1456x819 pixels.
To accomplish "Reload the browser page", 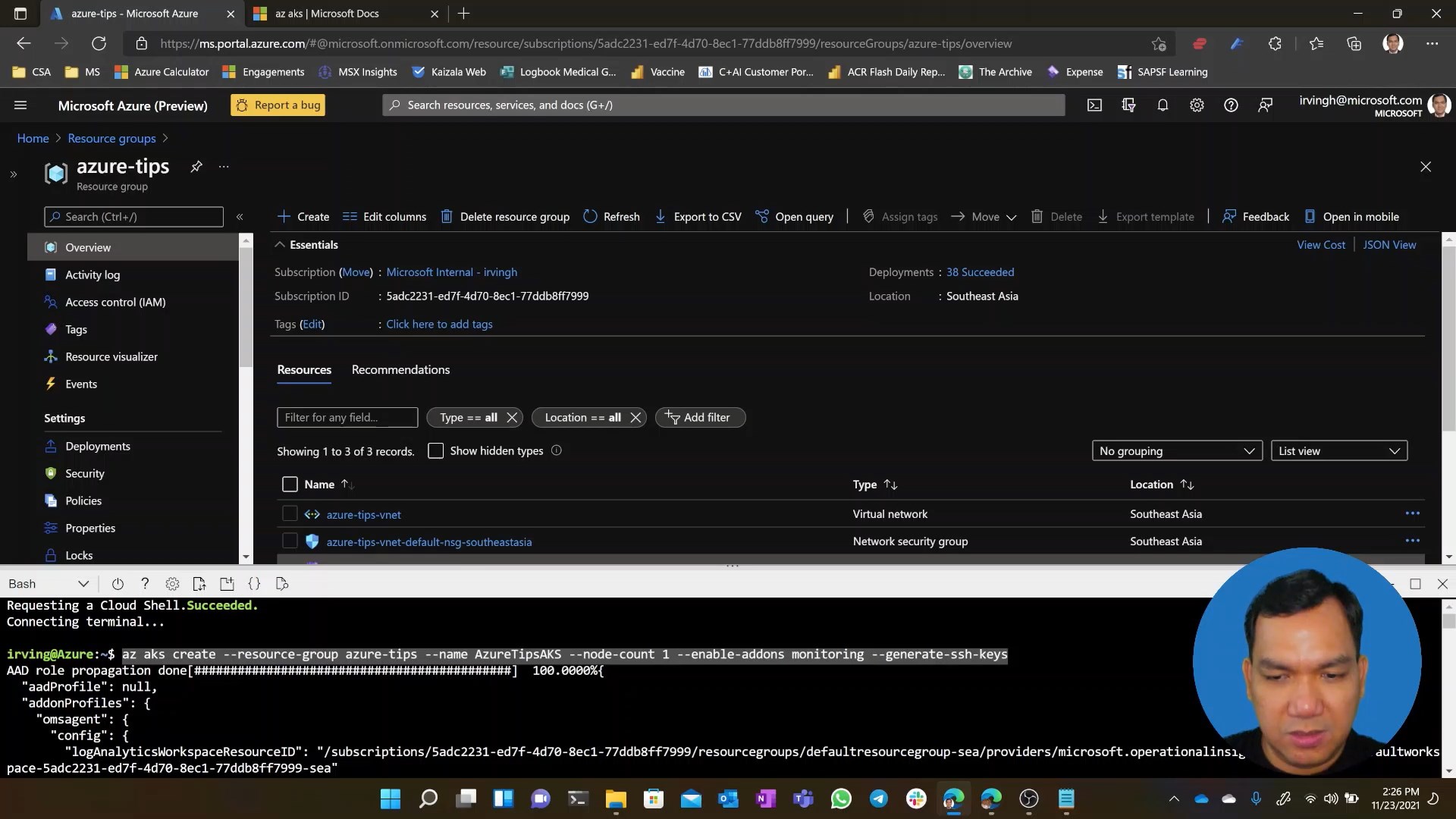I will (99, 44).
